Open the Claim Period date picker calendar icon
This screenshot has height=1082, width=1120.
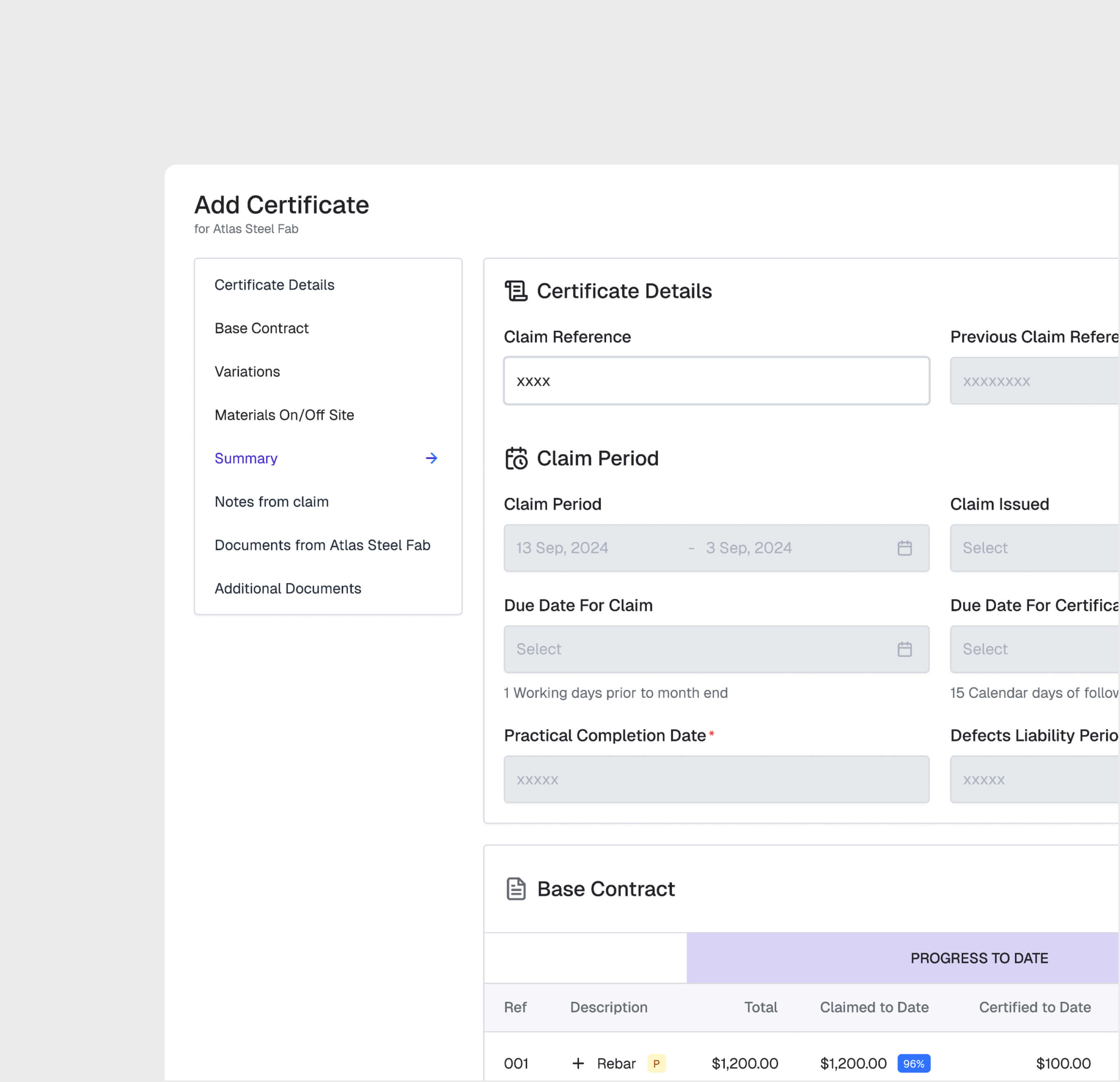904,548
